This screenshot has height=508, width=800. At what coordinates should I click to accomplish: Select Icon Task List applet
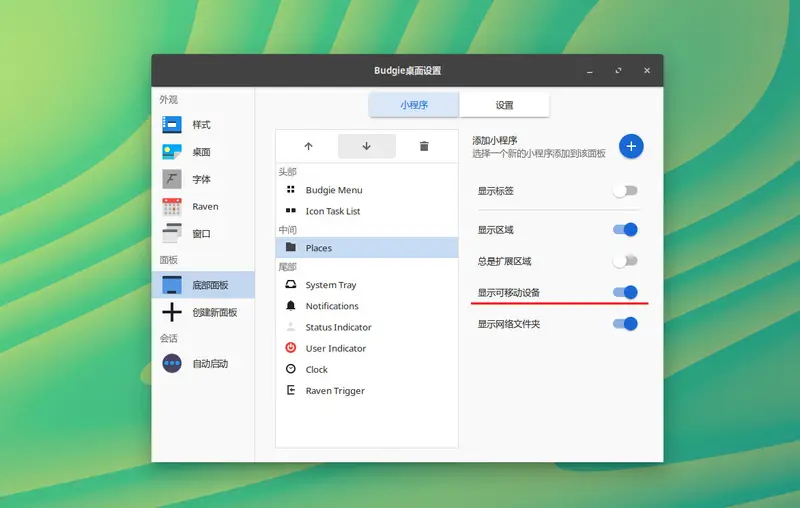[332, 211]
